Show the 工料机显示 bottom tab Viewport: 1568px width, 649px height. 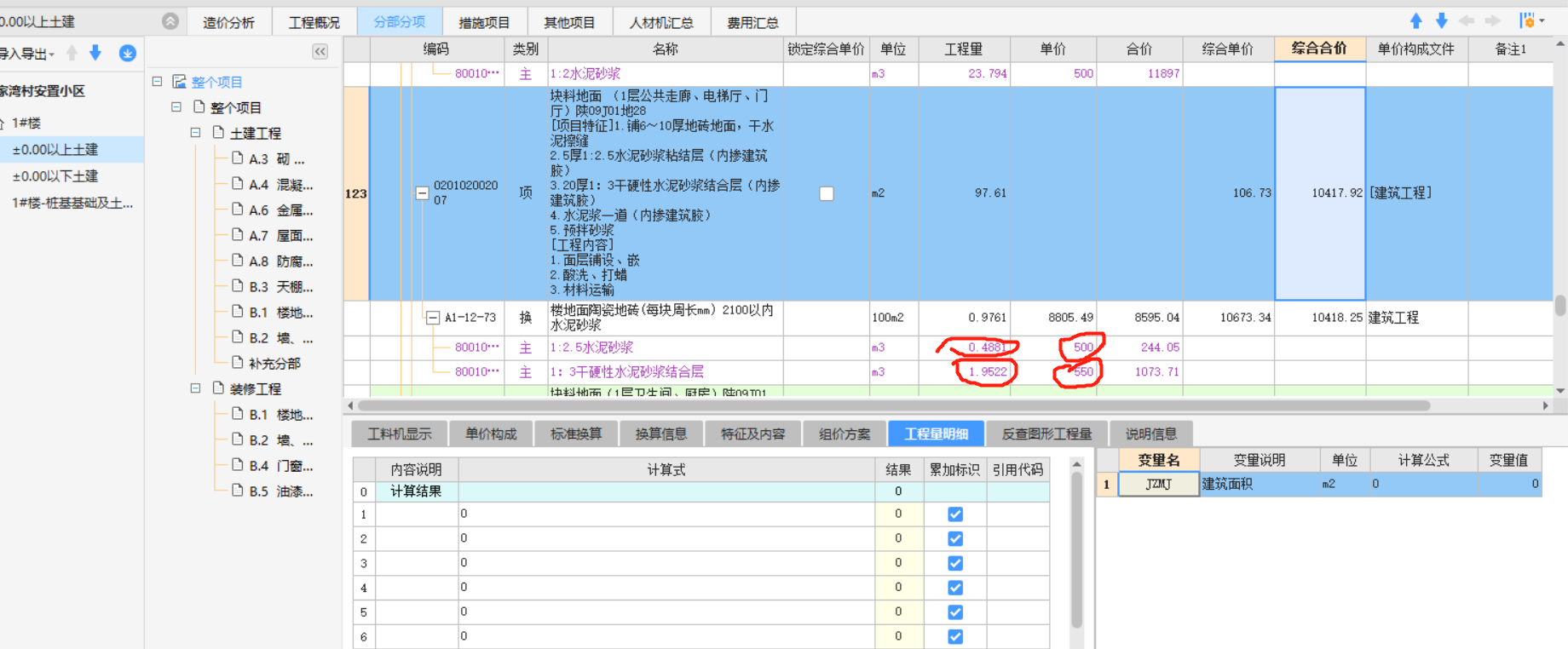[x=400, y=434]
